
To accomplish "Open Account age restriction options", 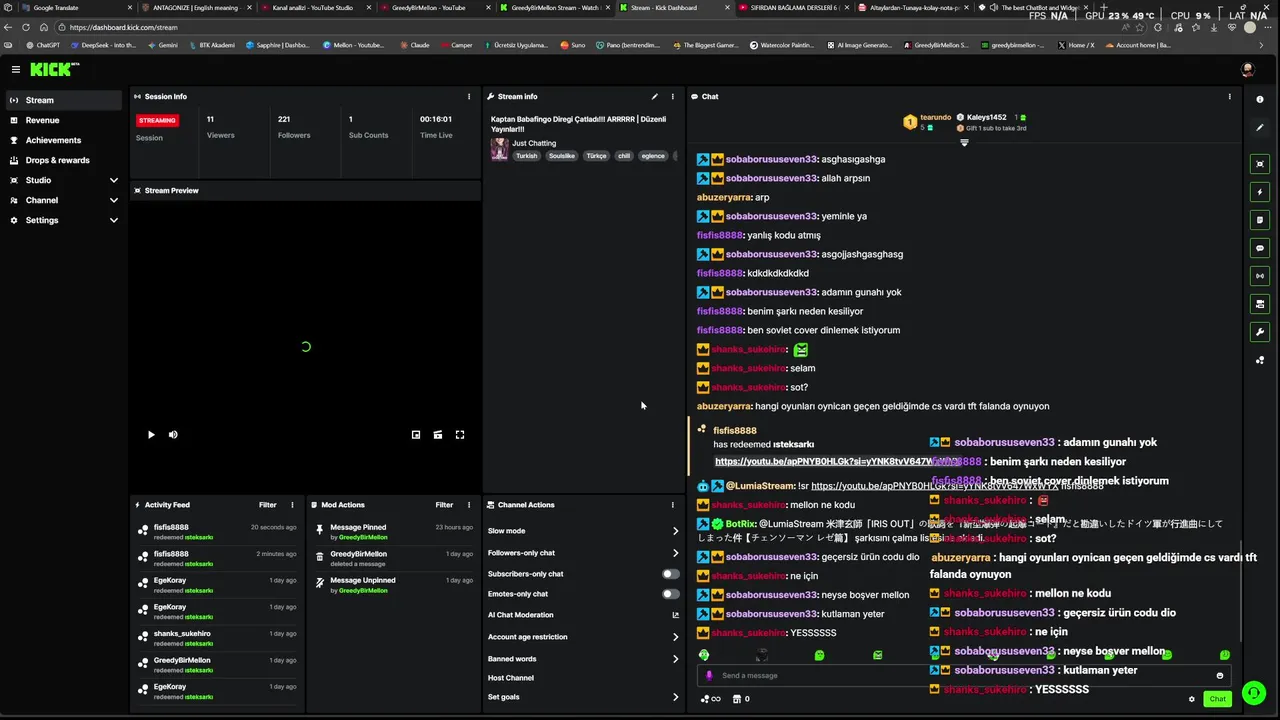I will pyautogui.click(x=675, y=637).
